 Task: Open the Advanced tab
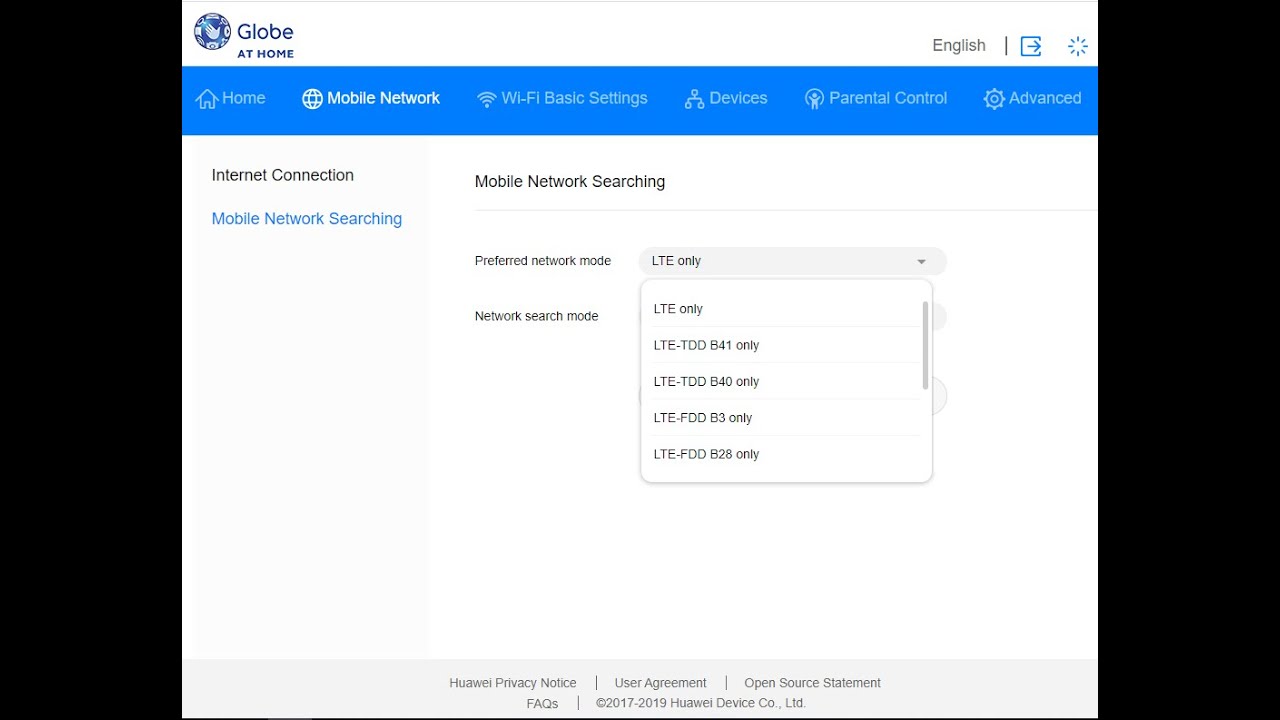[1033, 99]
